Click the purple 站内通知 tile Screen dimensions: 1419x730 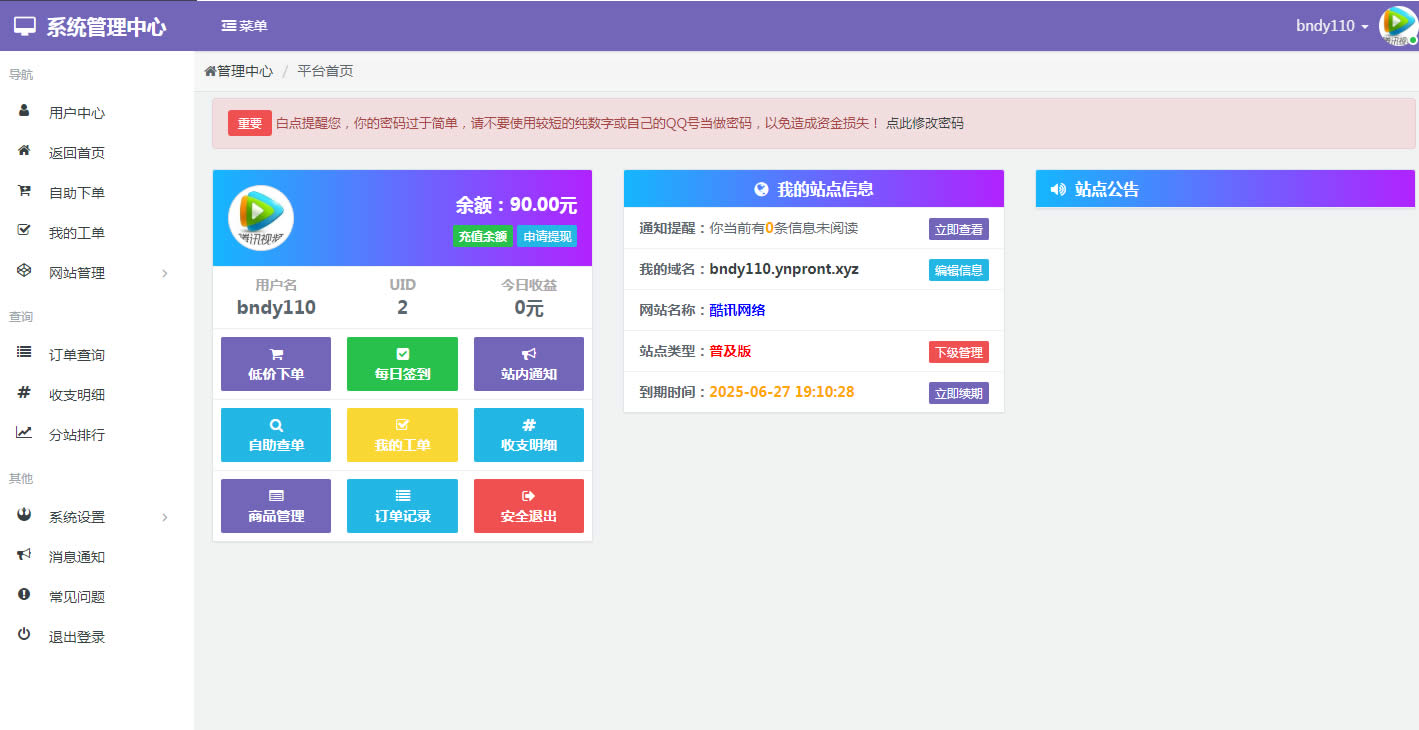[x=529, y=364]
